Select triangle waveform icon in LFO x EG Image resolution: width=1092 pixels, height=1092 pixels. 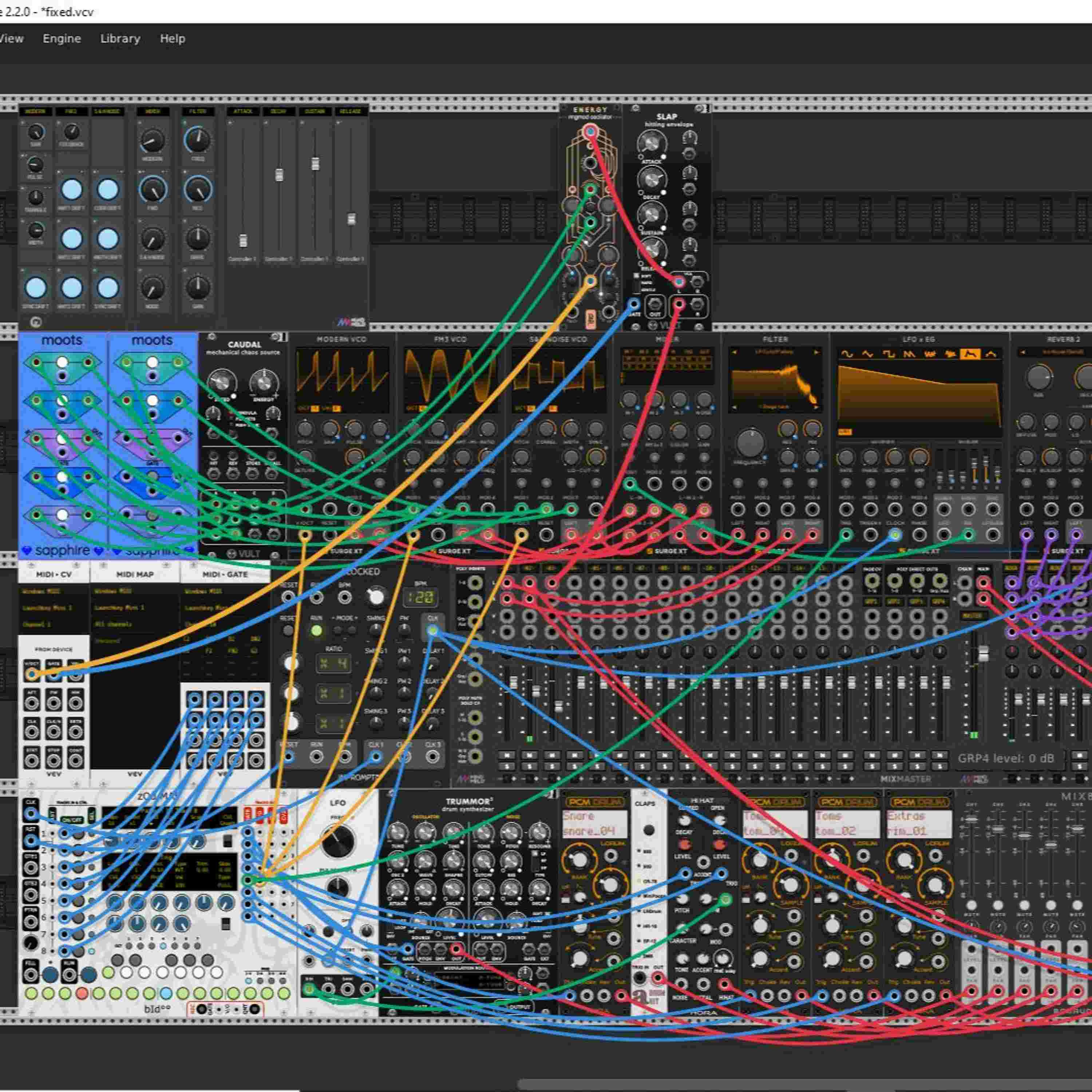[x=868, y=354]
